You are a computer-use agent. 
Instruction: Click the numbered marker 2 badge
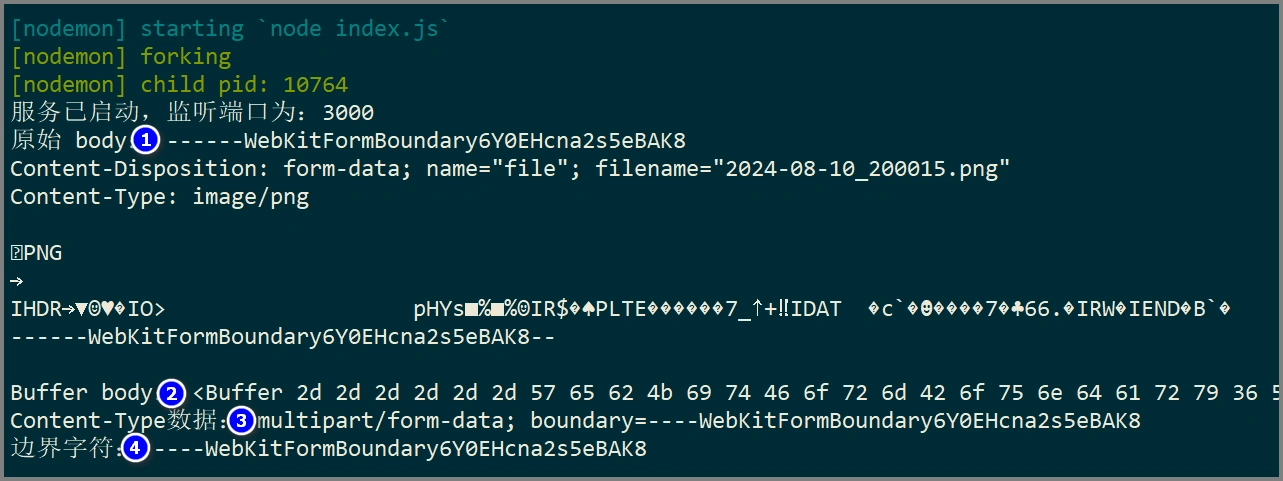click(x=172, y=393)
